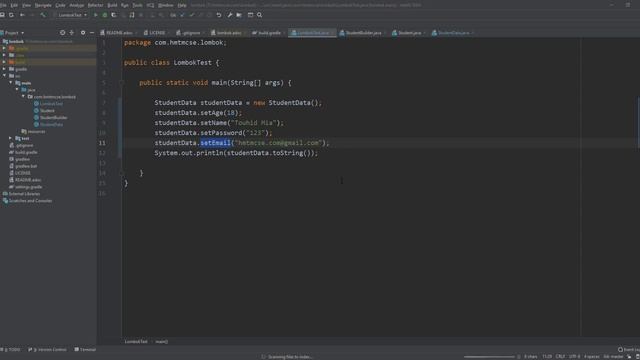This screenshot has width=640, height=360.
Task: Select LombokTest class in project tree
Action: (x=49, y=104)
